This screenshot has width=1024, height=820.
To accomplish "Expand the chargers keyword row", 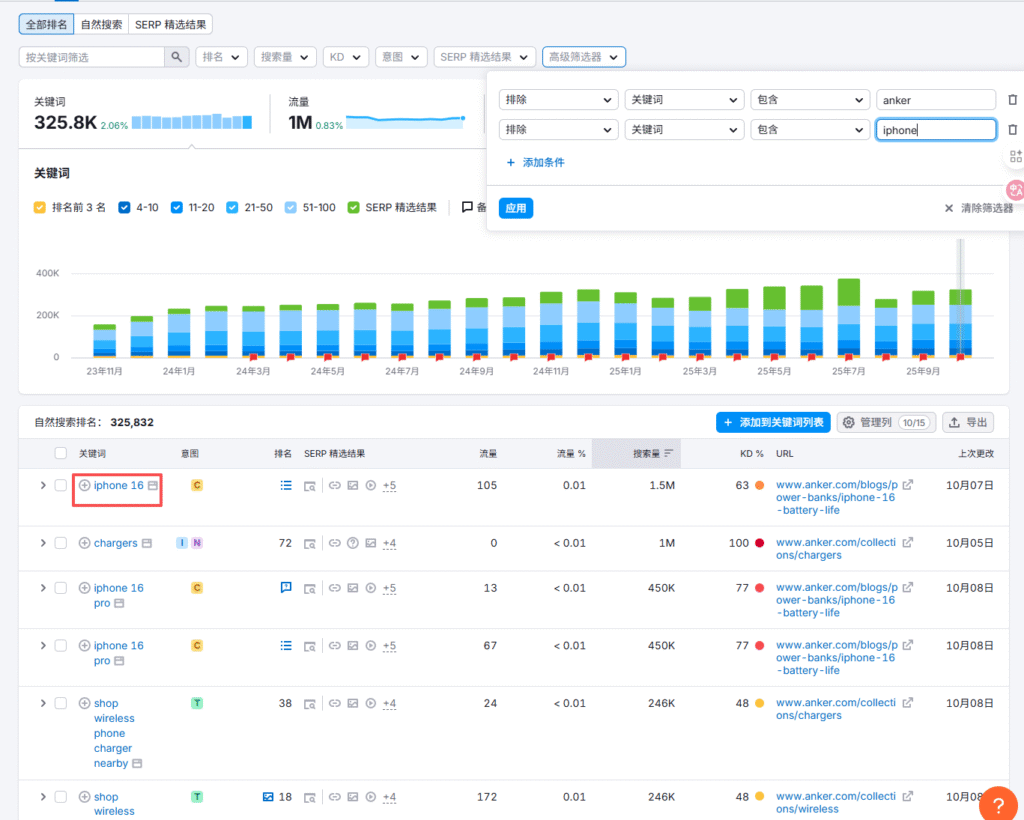I will pyautogui.click(x=42, y=543).
